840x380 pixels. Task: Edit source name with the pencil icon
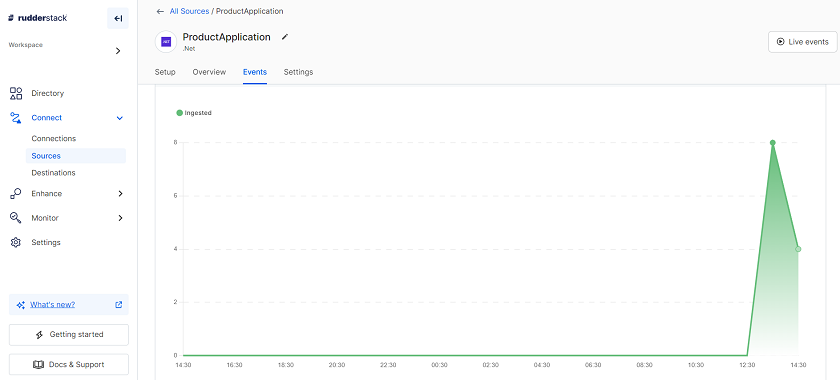(285, 37)
